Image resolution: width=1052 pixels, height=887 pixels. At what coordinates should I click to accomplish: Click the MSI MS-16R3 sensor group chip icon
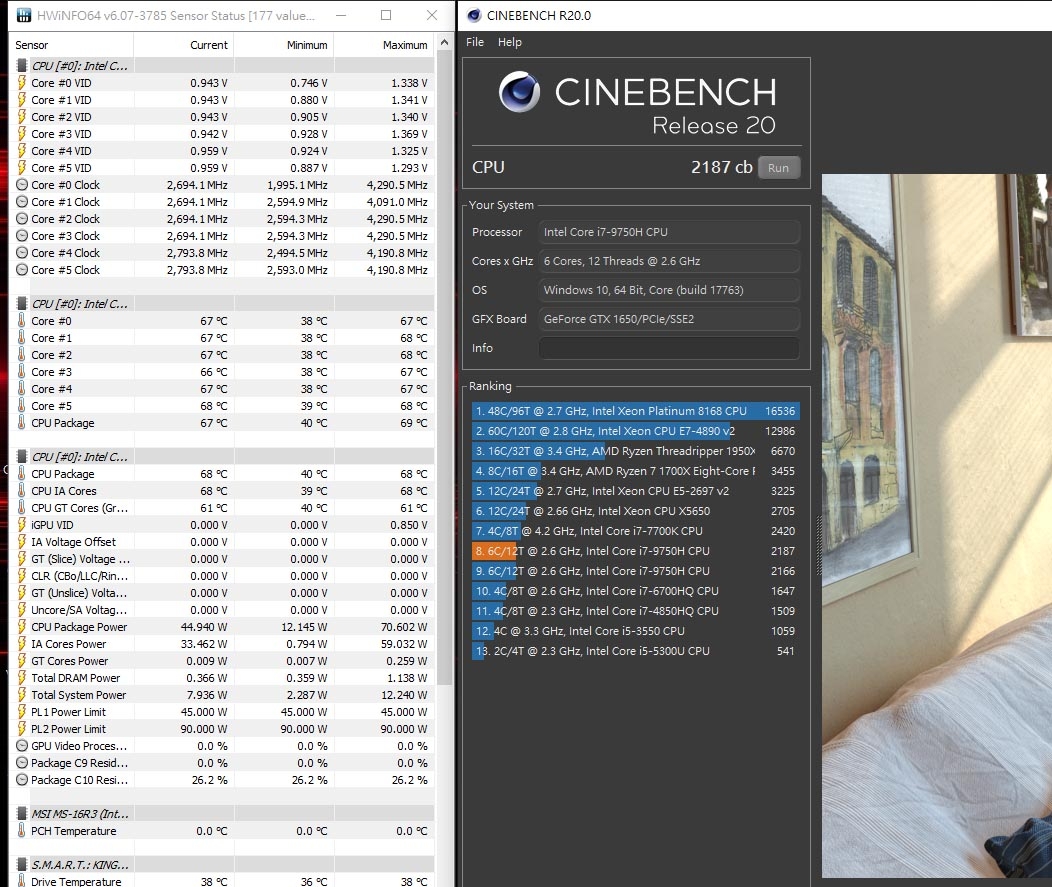[21, 813]
